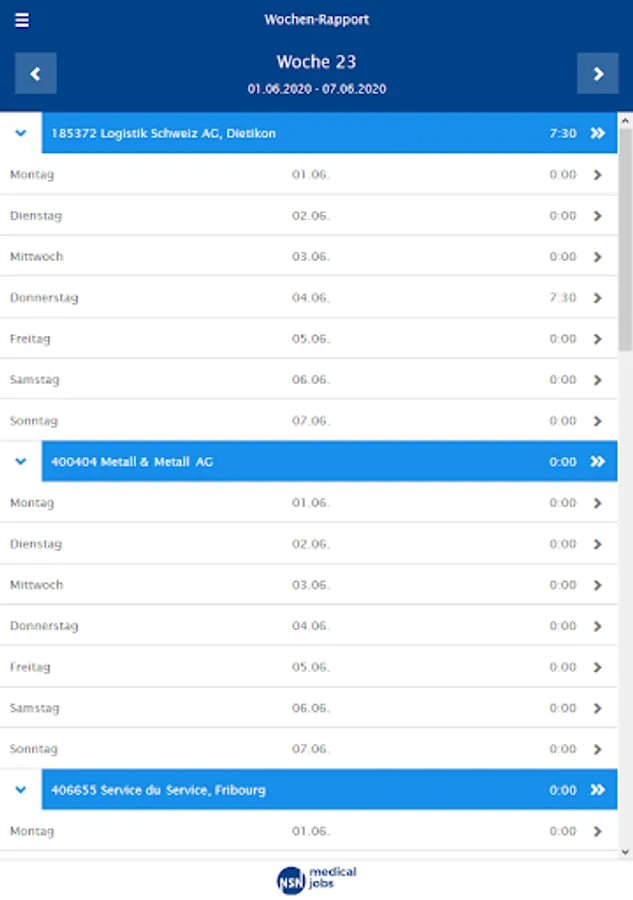
Task: Open double-arrow for Logistik Schweiz AG
Action: 598,133
